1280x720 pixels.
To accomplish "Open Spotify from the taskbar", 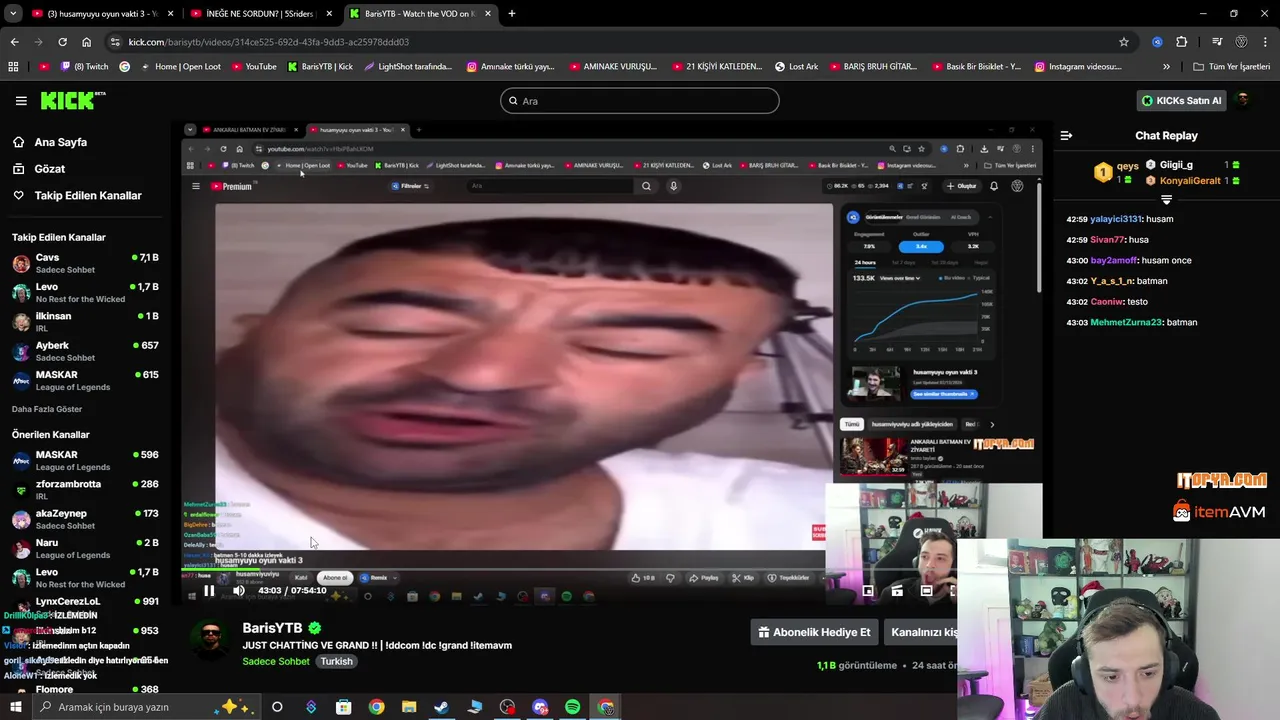I will [x=572, y=707].
